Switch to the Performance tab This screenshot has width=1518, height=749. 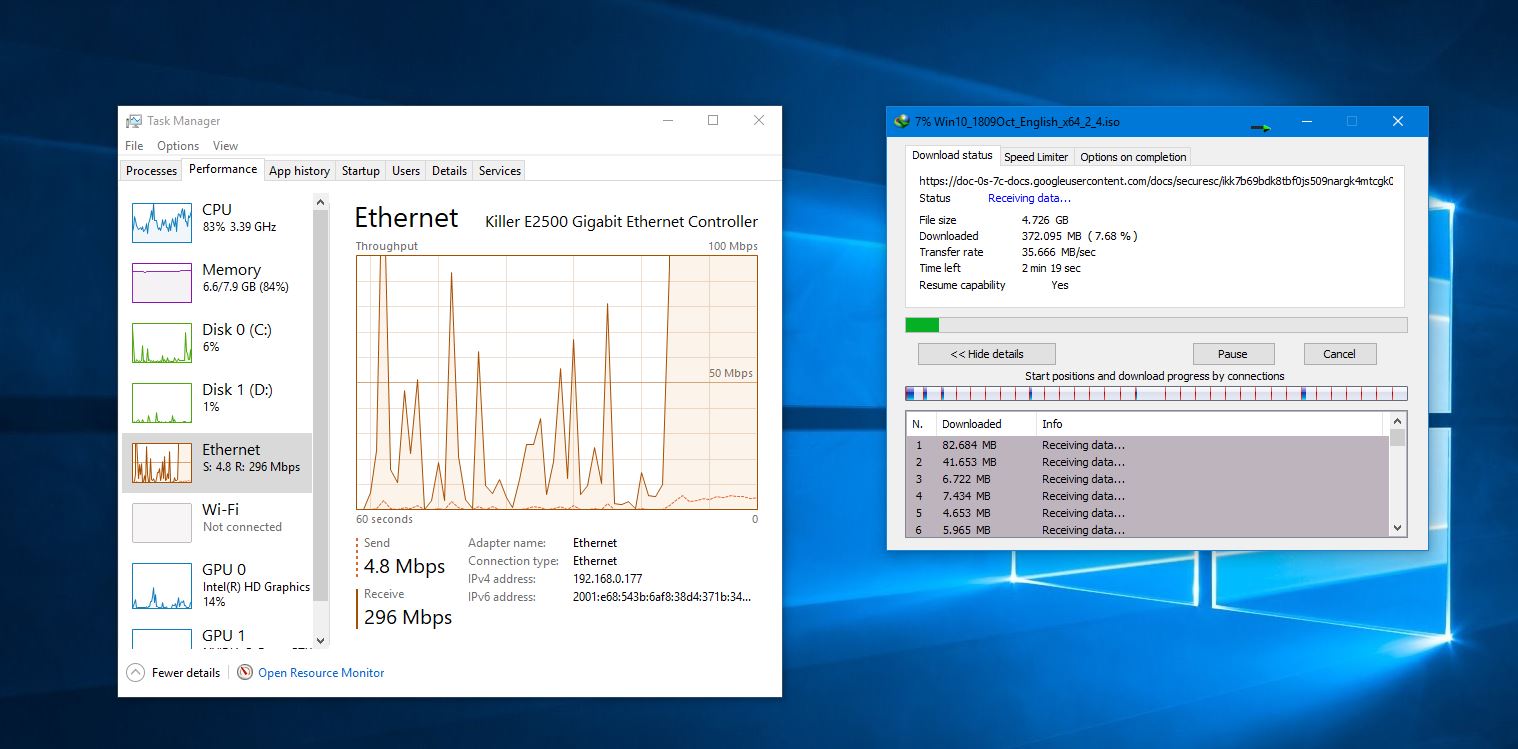[x=223, y=169]
